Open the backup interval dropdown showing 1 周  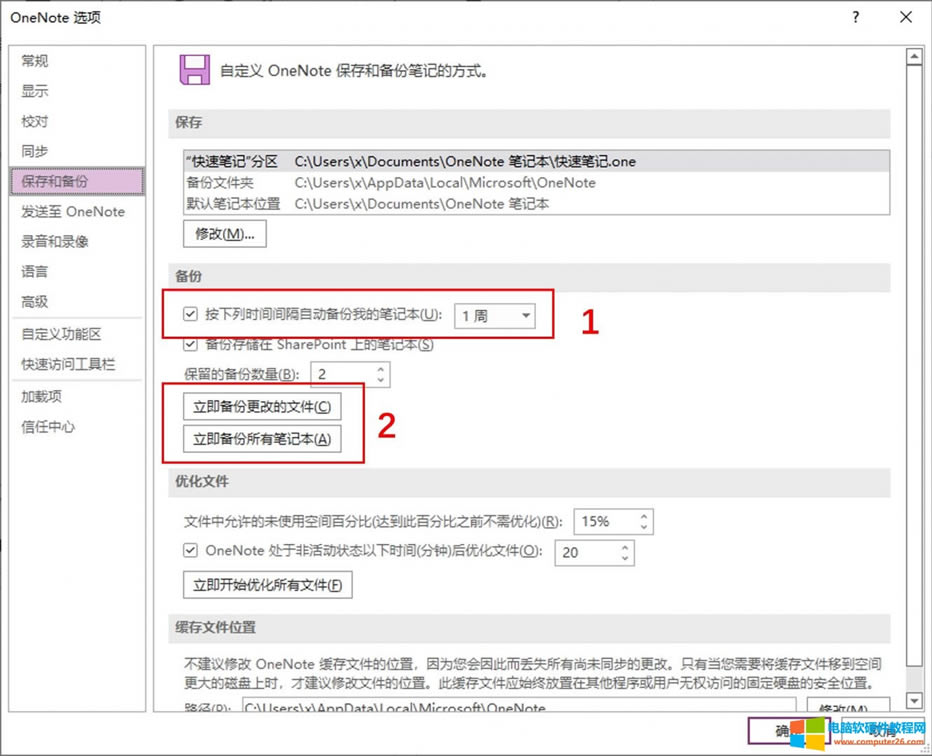(495, 315)
